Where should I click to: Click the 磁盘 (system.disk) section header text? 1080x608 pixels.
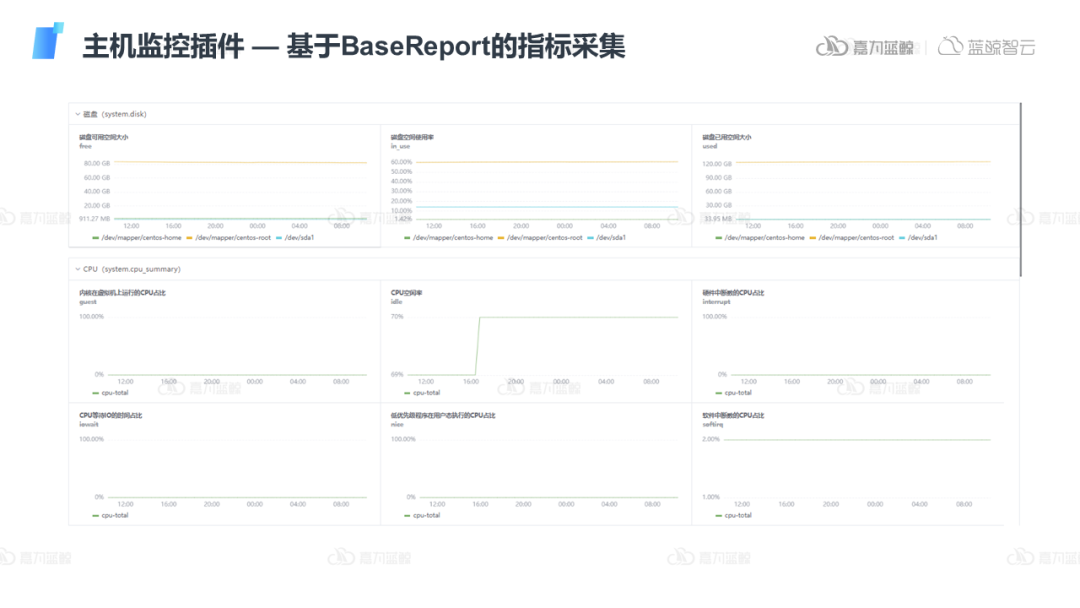(x=115, y=114)
